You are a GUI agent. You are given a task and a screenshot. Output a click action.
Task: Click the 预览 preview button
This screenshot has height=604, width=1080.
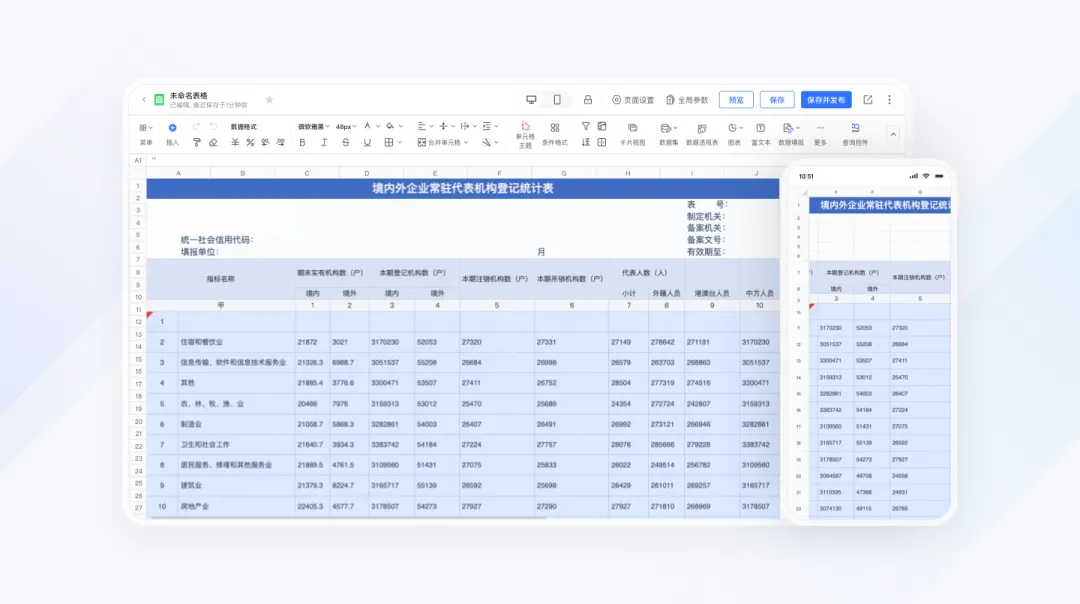736,100
